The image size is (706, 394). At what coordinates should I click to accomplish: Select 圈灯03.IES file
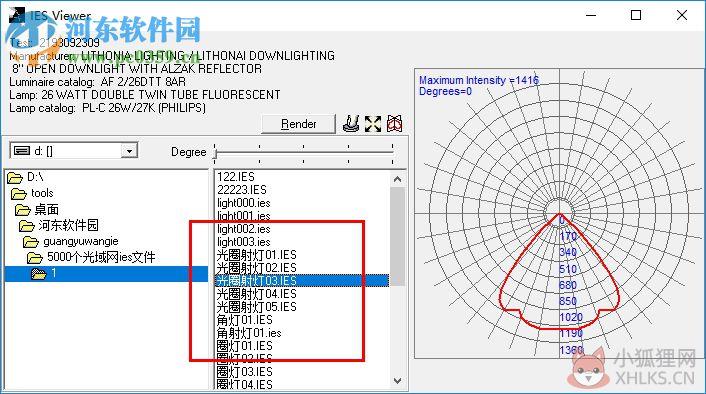tap(244, 372)
